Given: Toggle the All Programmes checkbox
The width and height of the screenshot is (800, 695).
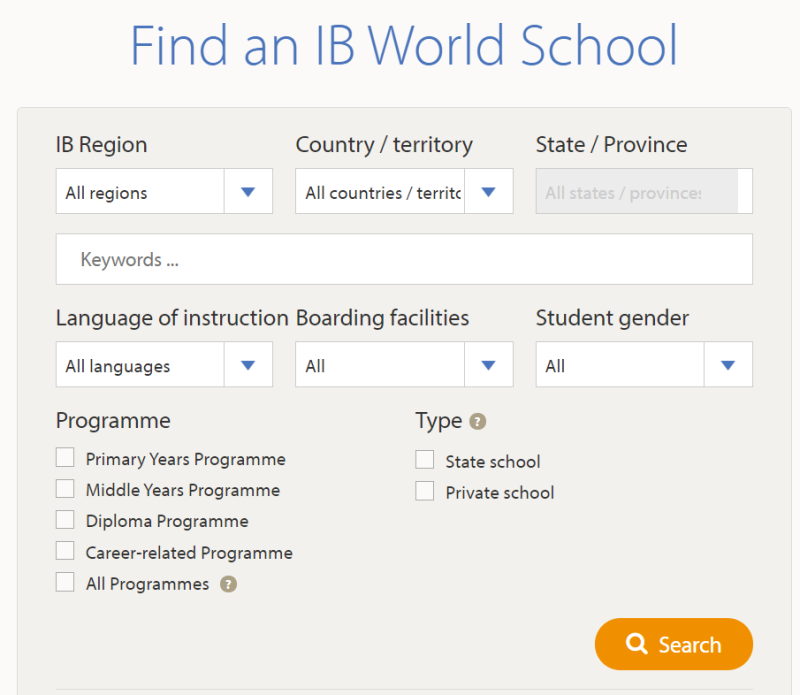Looking at the screenshot, I should point(65,582).
